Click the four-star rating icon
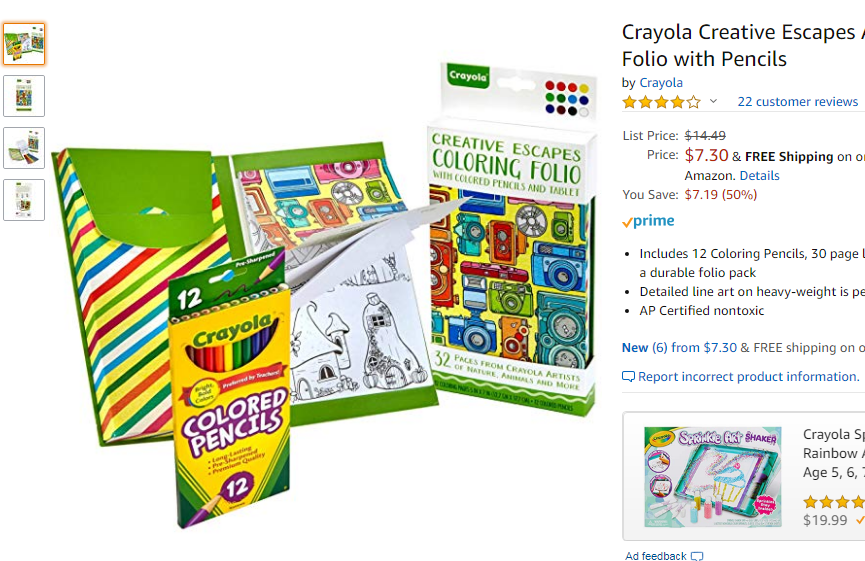Screen dimensions: 865x561 (661, 101)
